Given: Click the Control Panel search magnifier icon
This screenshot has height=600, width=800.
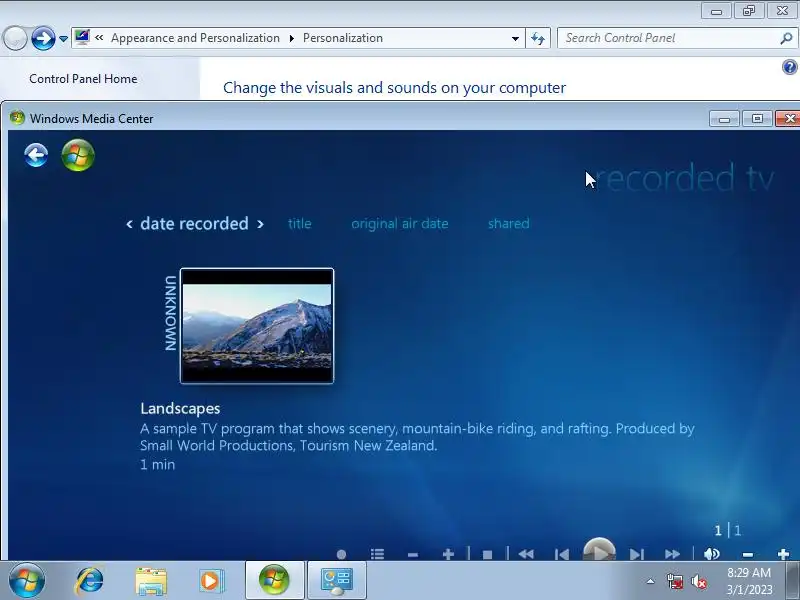Looking at the screenshot, I should point(786,38).
